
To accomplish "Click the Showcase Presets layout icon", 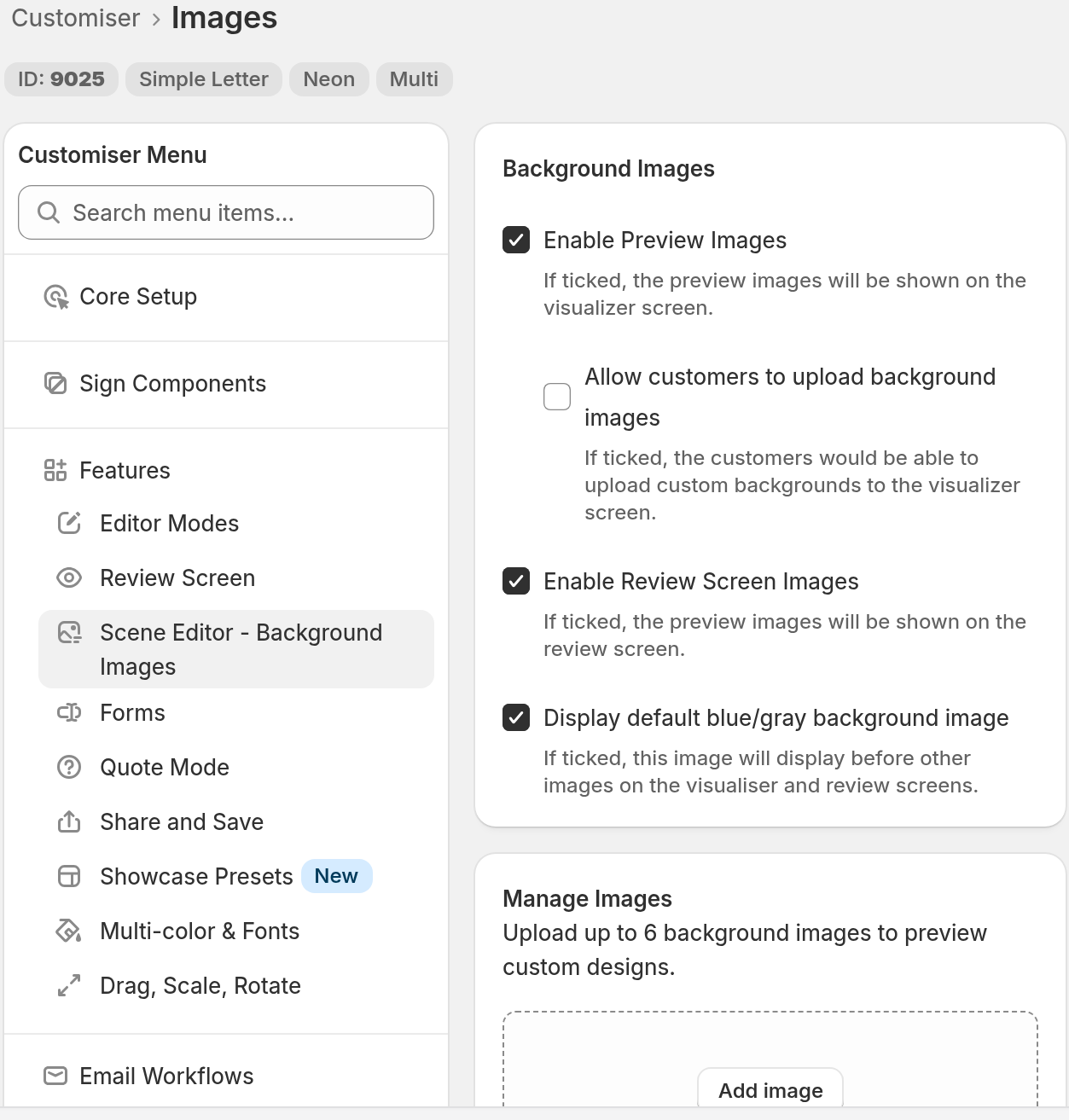I will coord(69,876).
